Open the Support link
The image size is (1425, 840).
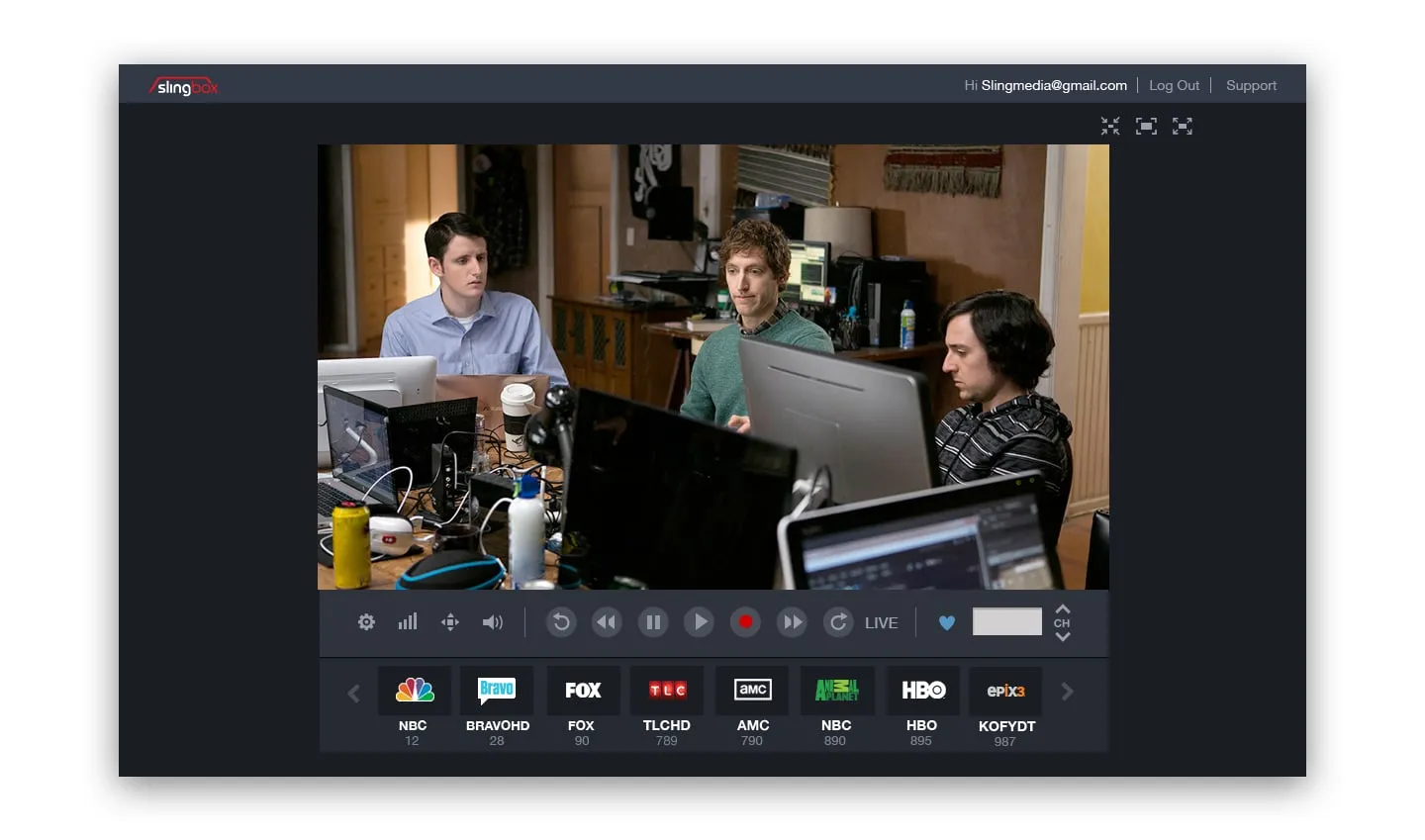pos(1251,85)
